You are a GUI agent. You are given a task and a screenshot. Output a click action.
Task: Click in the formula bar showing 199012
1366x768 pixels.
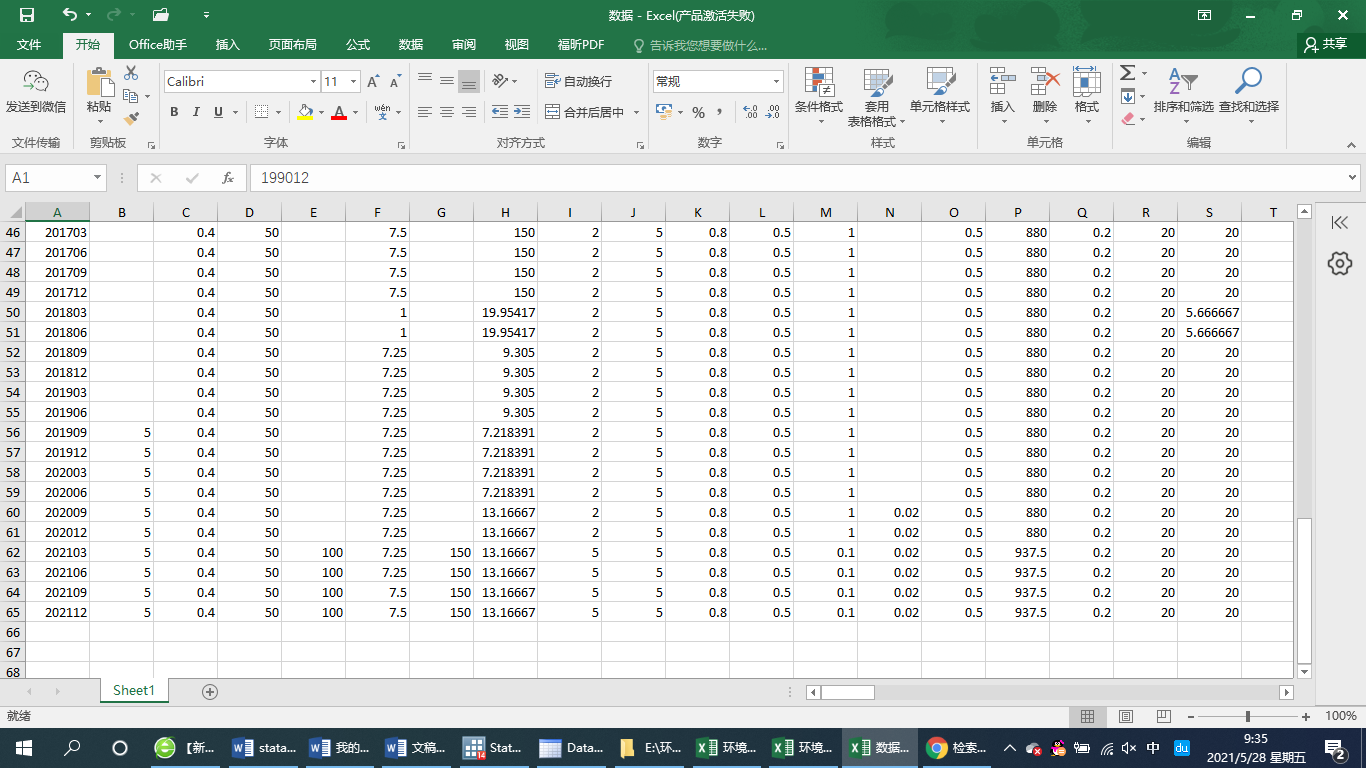coord(797,178)
